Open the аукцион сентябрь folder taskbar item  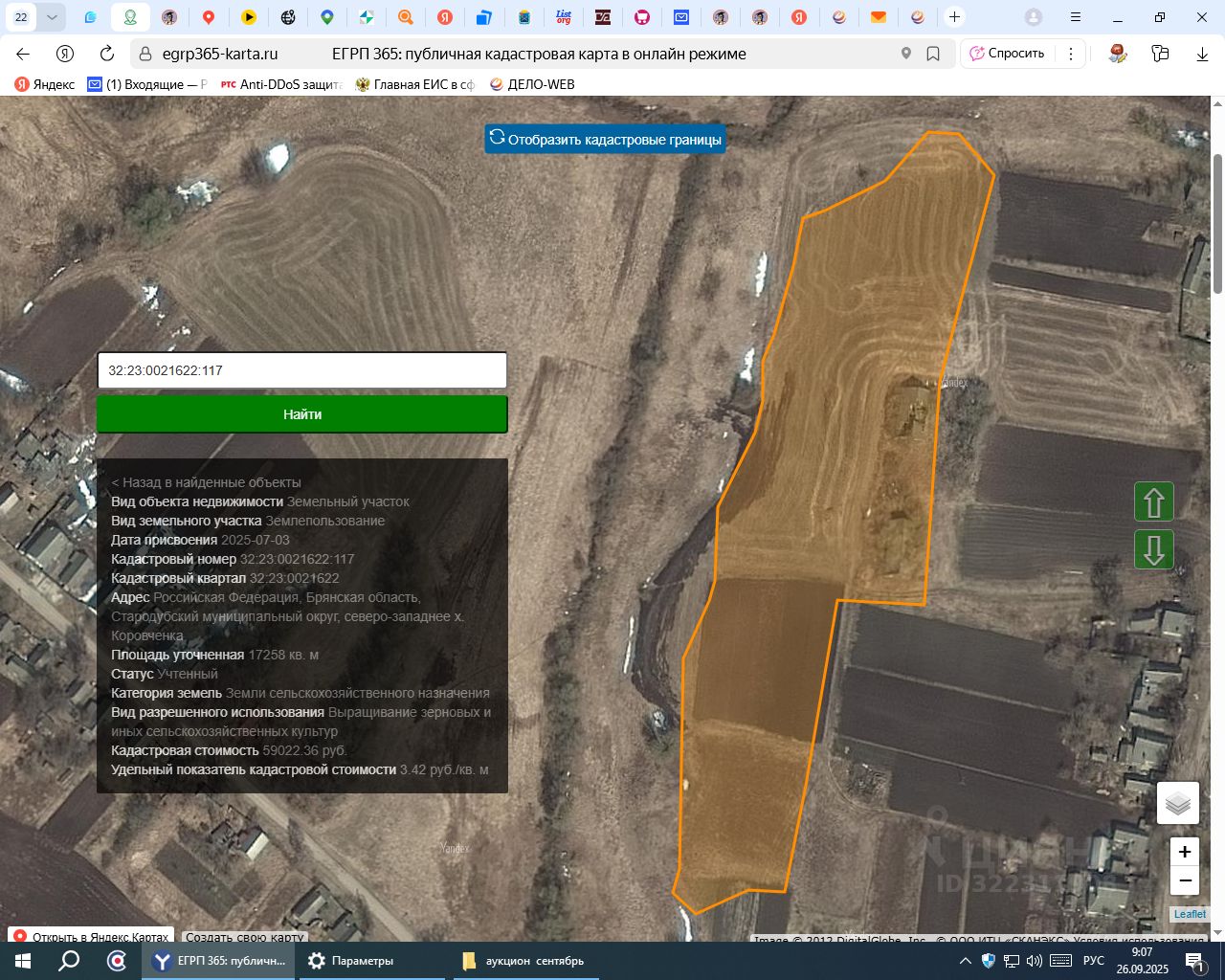tap(527, 961)
